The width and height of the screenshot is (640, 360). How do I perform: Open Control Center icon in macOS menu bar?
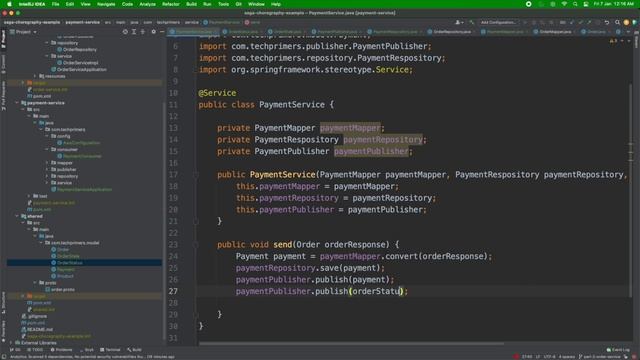(586, 4)
